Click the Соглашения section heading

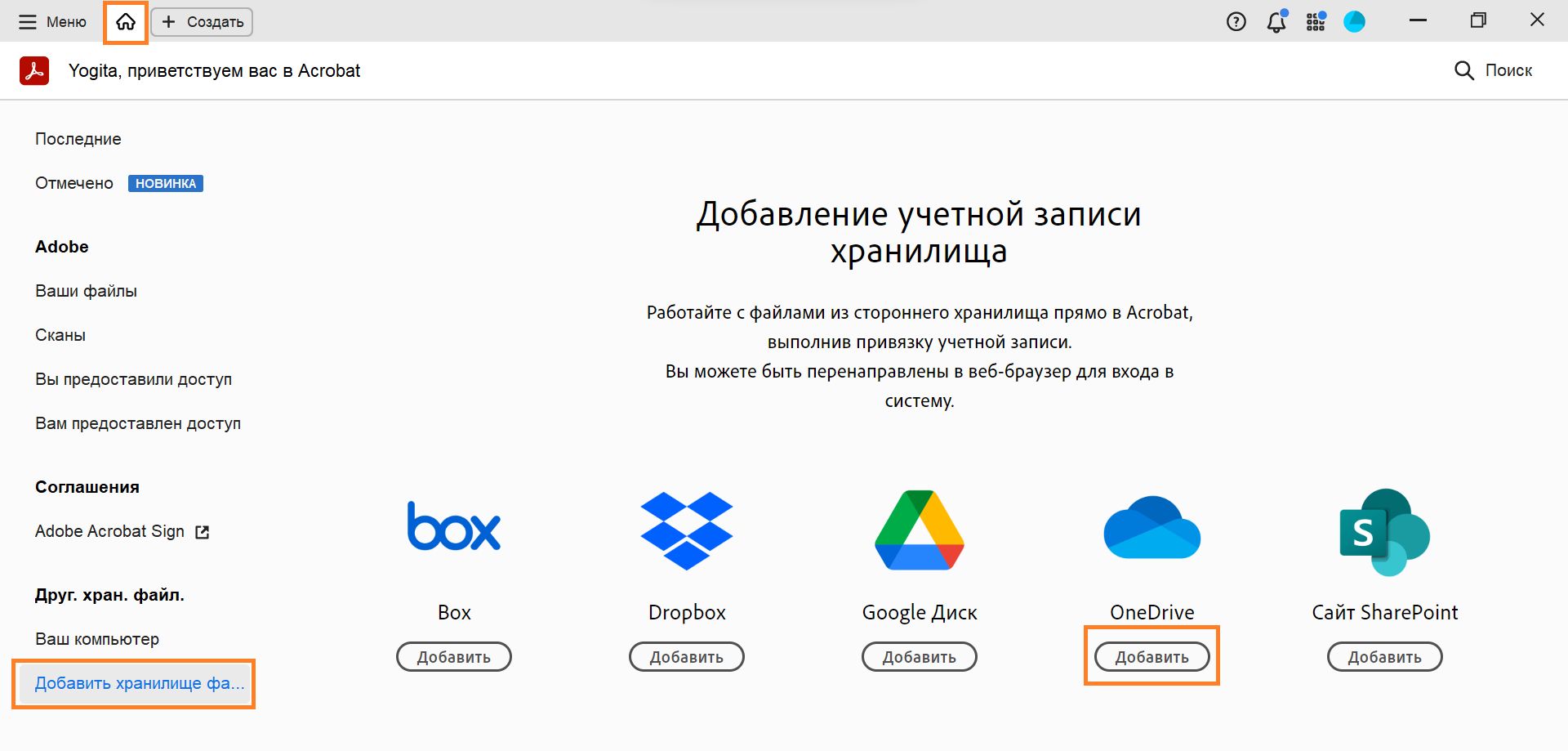click(x=87, y=487)
